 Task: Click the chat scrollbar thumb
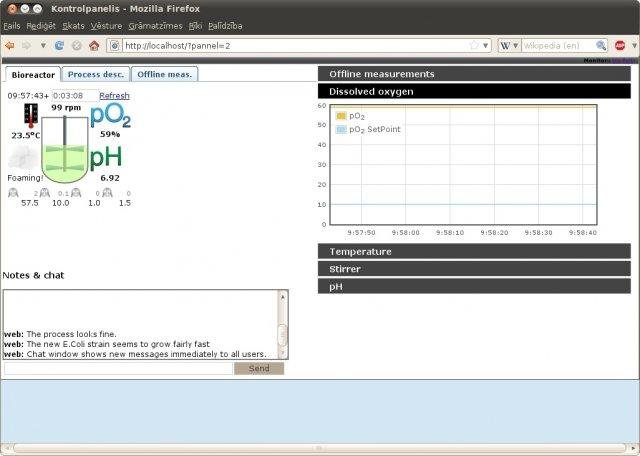(282, 335)
